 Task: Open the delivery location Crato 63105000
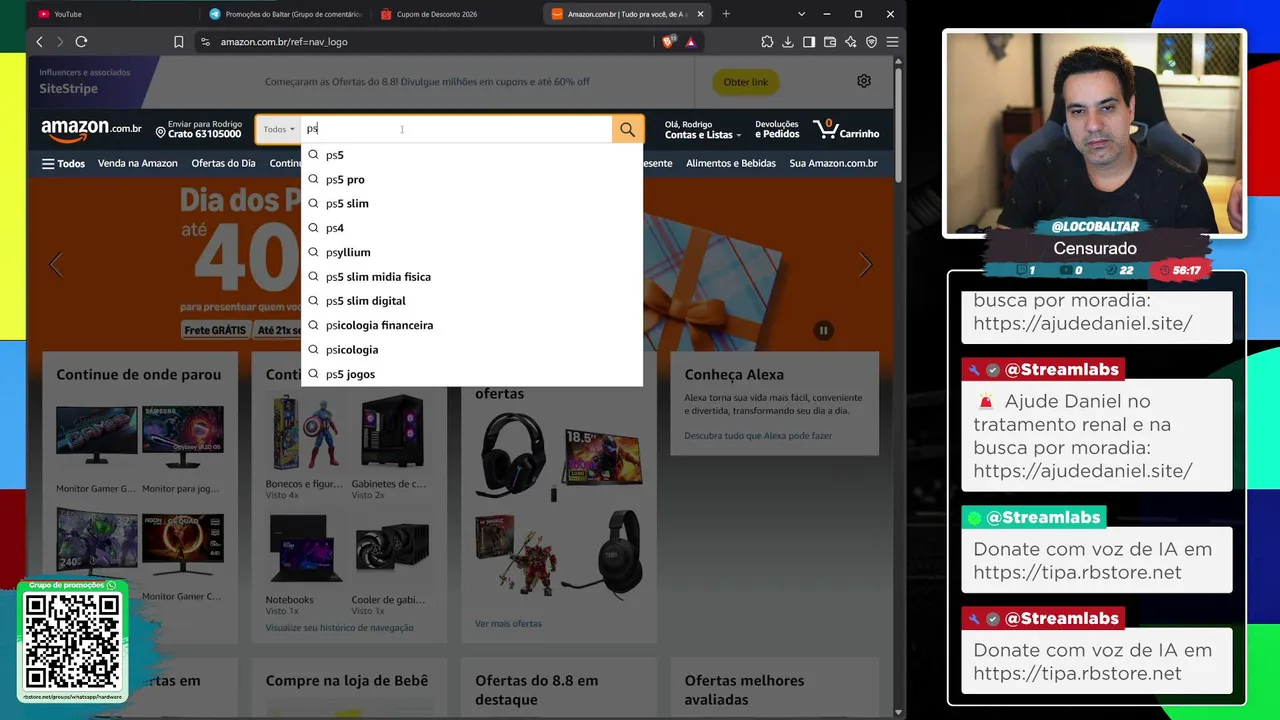coord(198,130)
